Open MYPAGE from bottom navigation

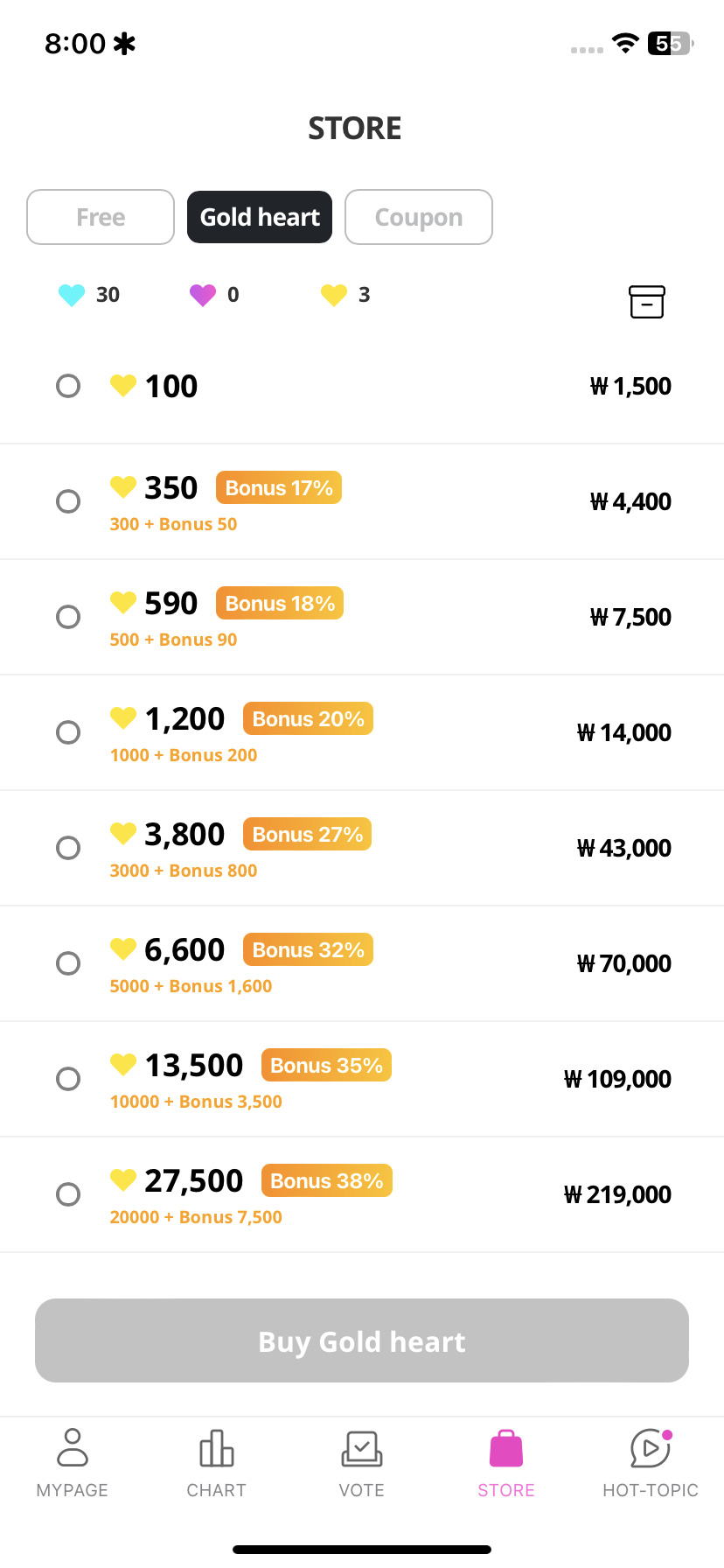tap(73, 1463)
